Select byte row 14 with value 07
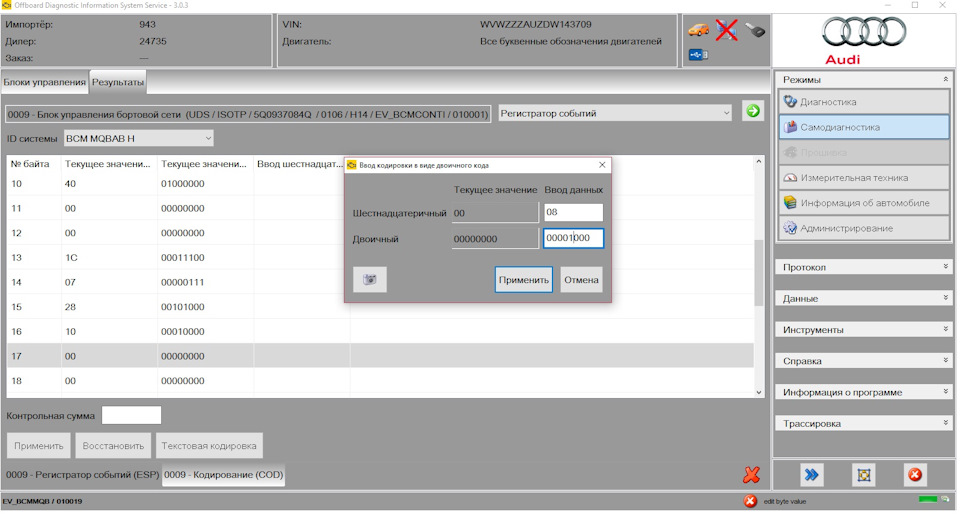Screen dimensions: 960x514 (380, 282)
